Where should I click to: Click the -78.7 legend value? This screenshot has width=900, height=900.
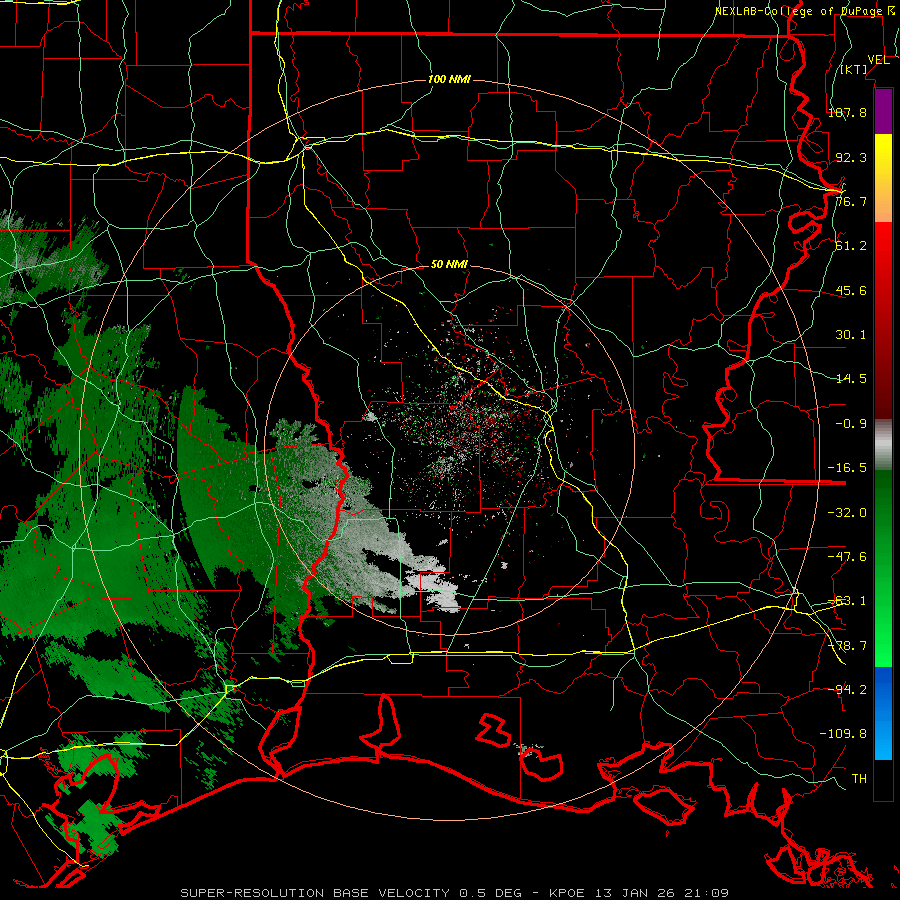click(847, 646)
